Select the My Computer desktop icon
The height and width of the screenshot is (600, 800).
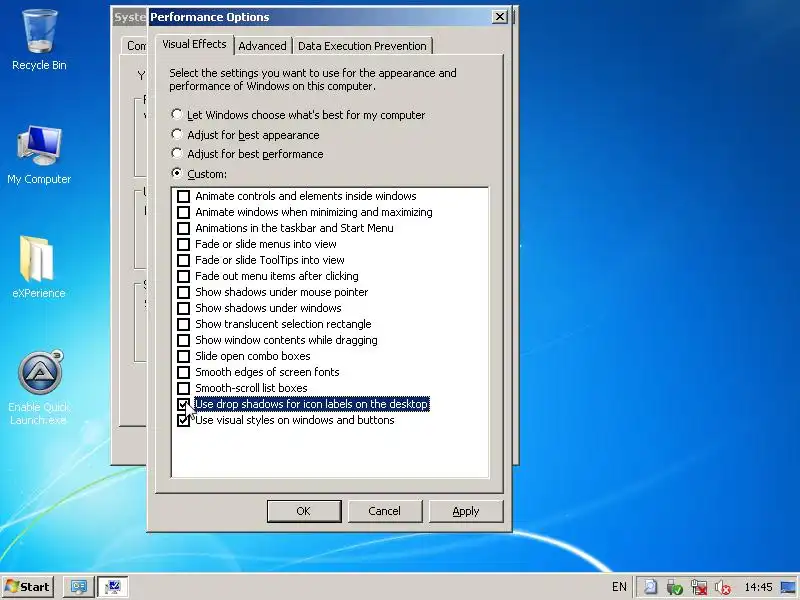point(39,155)
